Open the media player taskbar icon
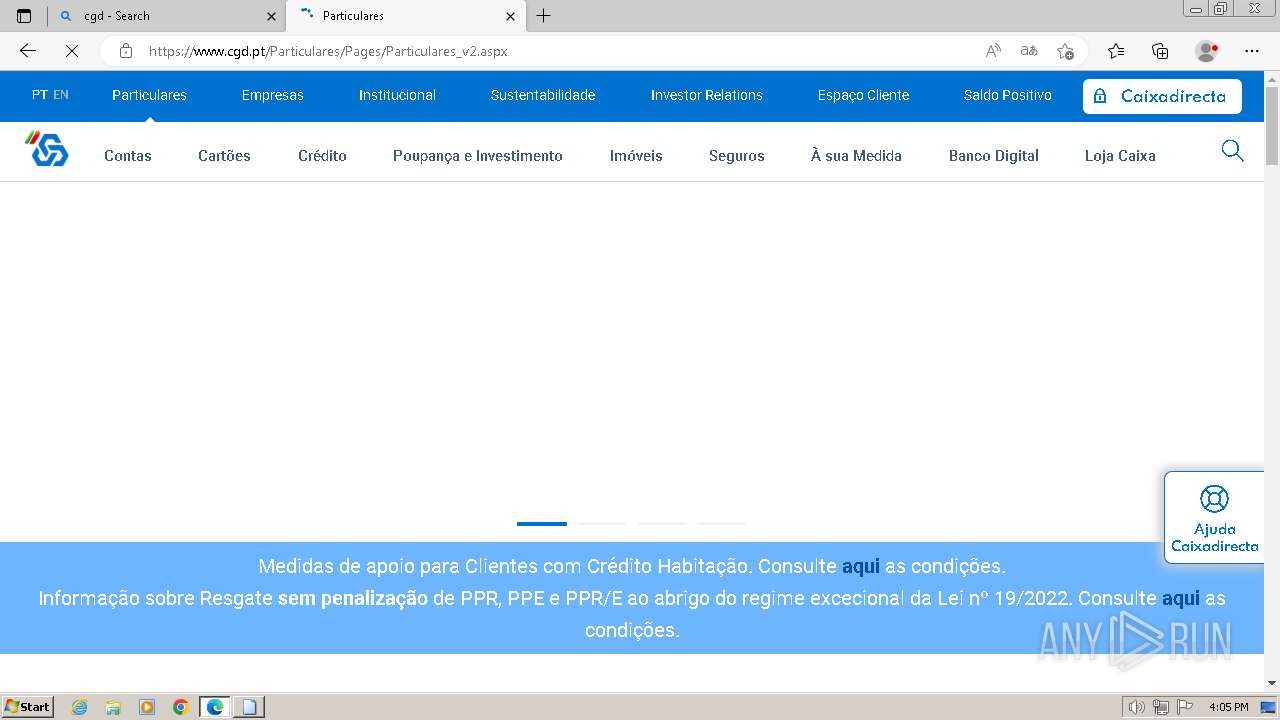Viewport: 1280px width, 720px height. [147, 707]
